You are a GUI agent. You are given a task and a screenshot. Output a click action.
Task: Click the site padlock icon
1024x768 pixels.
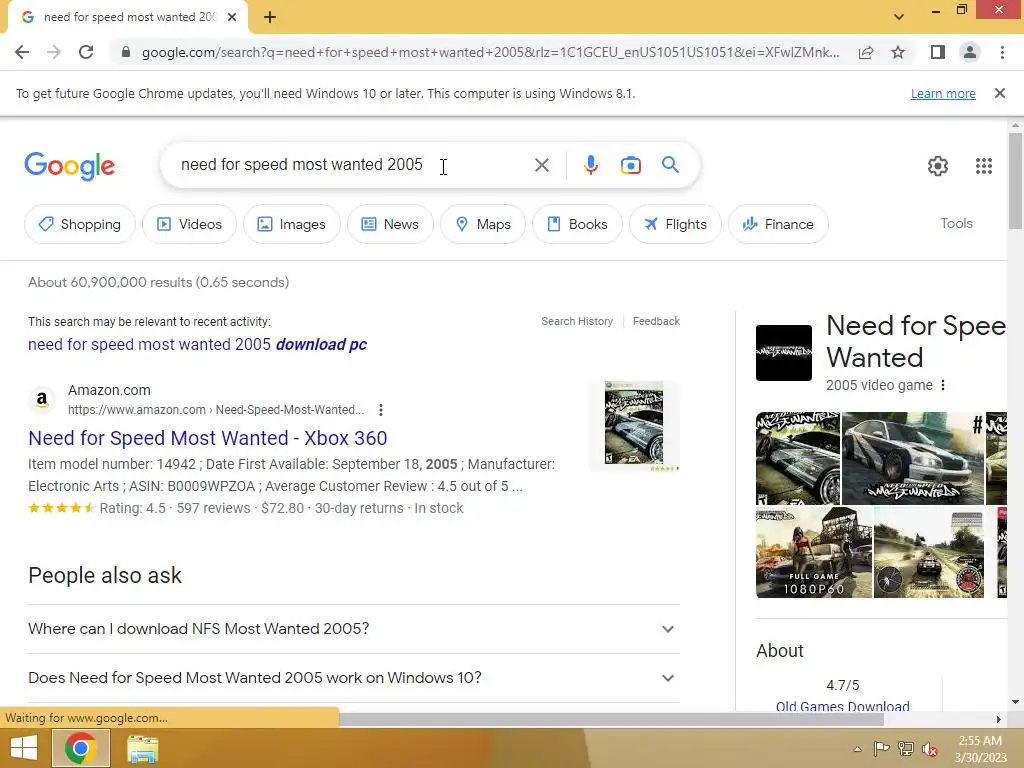tap(126, 52)
